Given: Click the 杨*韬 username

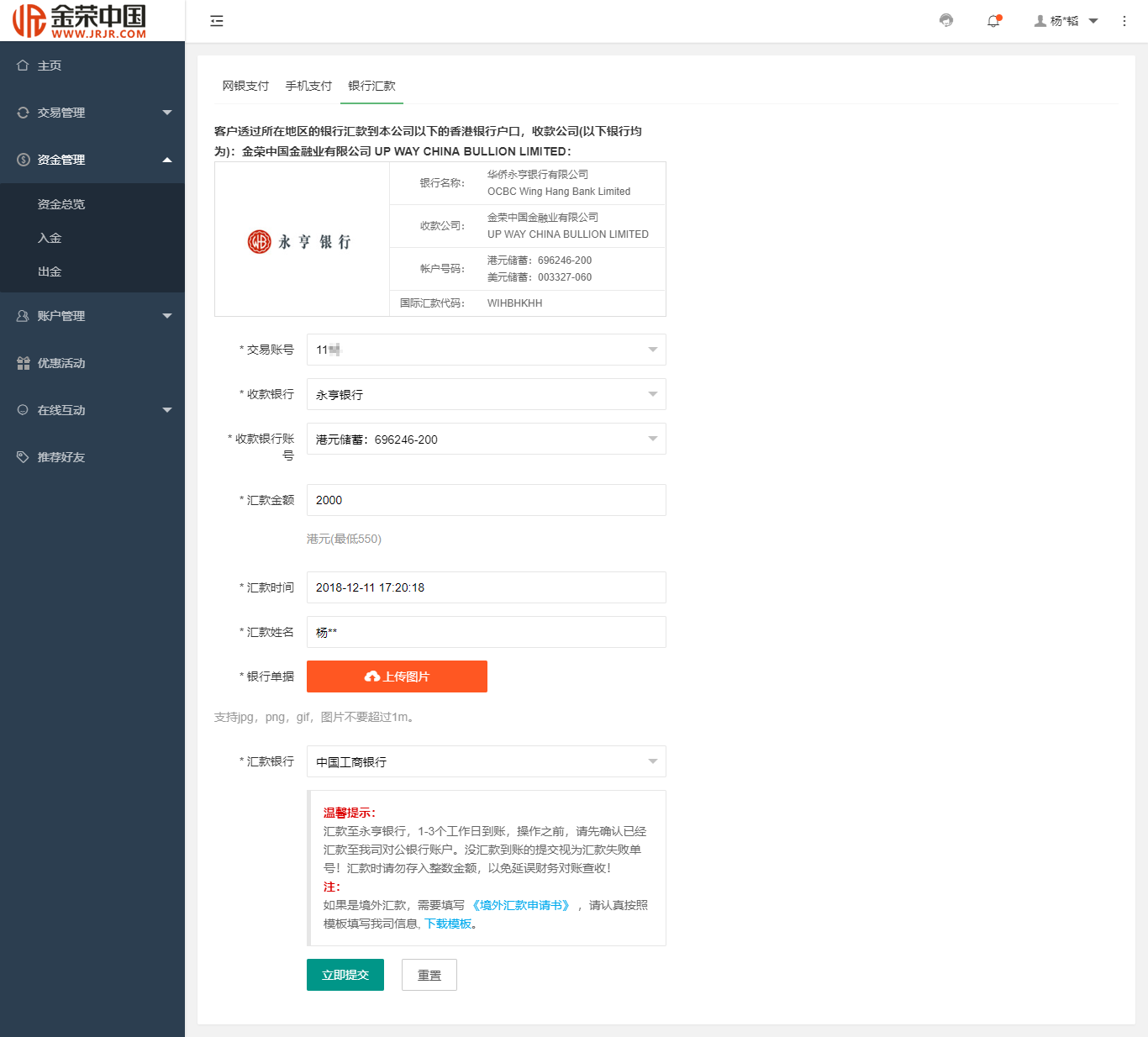Looking at the screenshot, I should click(x=1064, y=21).
